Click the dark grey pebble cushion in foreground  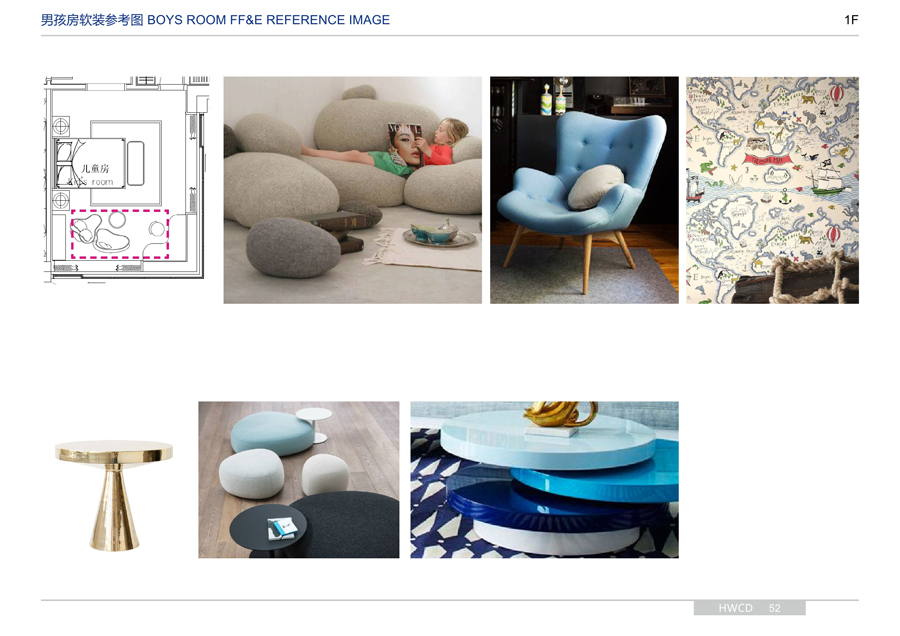(x=293, y=248)
